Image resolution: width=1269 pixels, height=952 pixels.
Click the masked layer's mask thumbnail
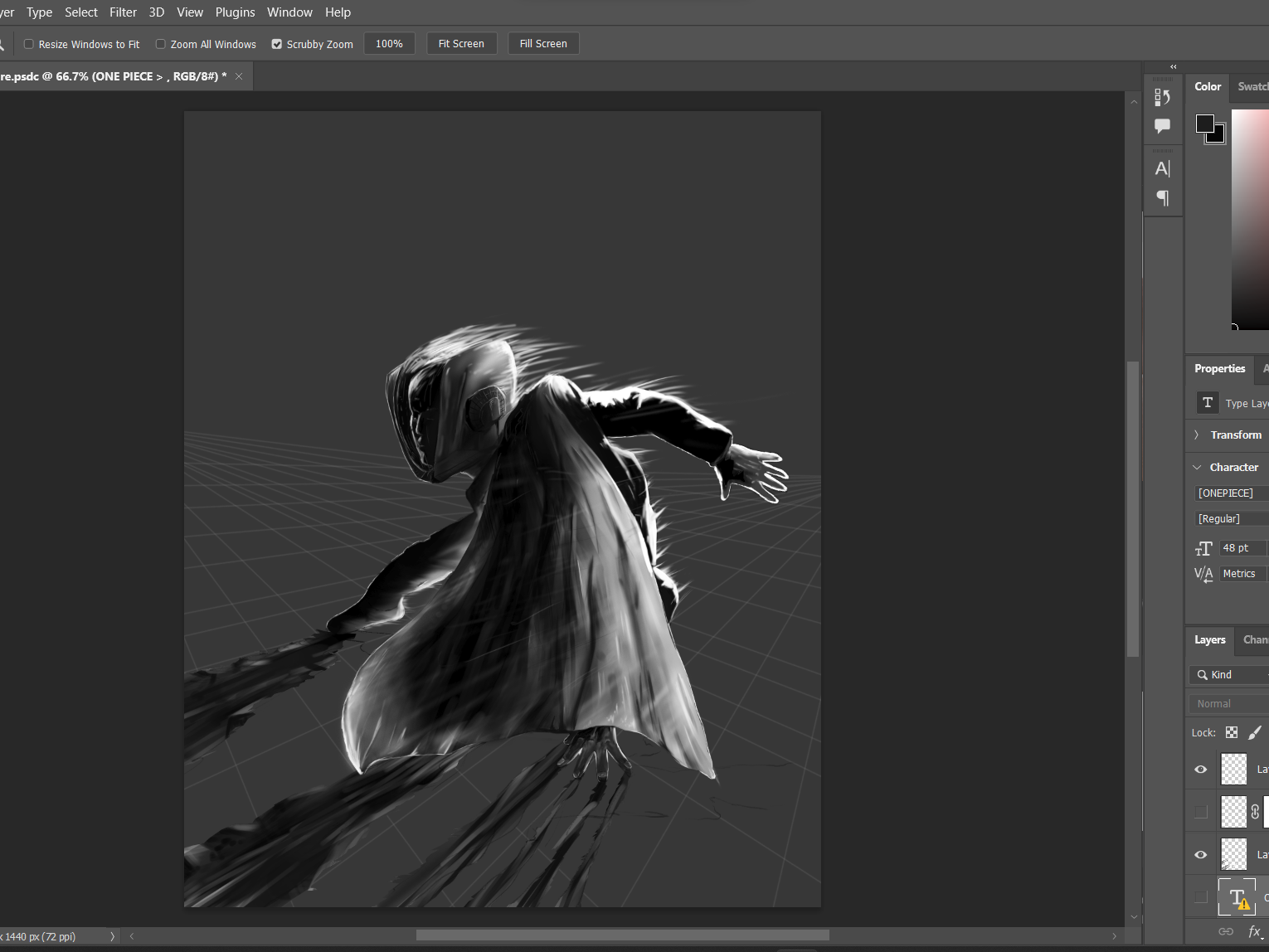pyautogui.click(x=1266, y=812)
